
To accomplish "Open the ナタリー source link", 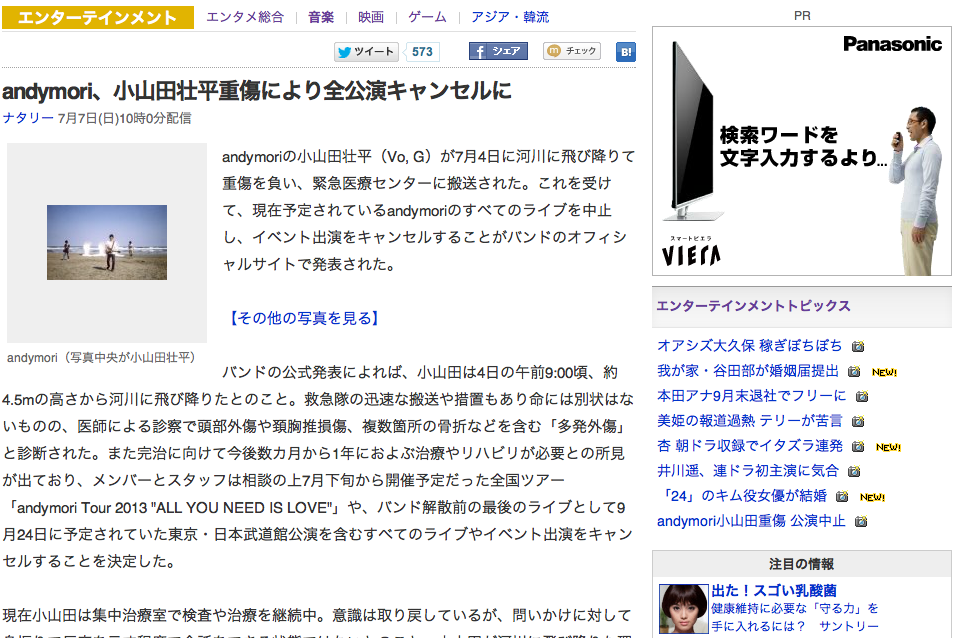I will [28, 118].
